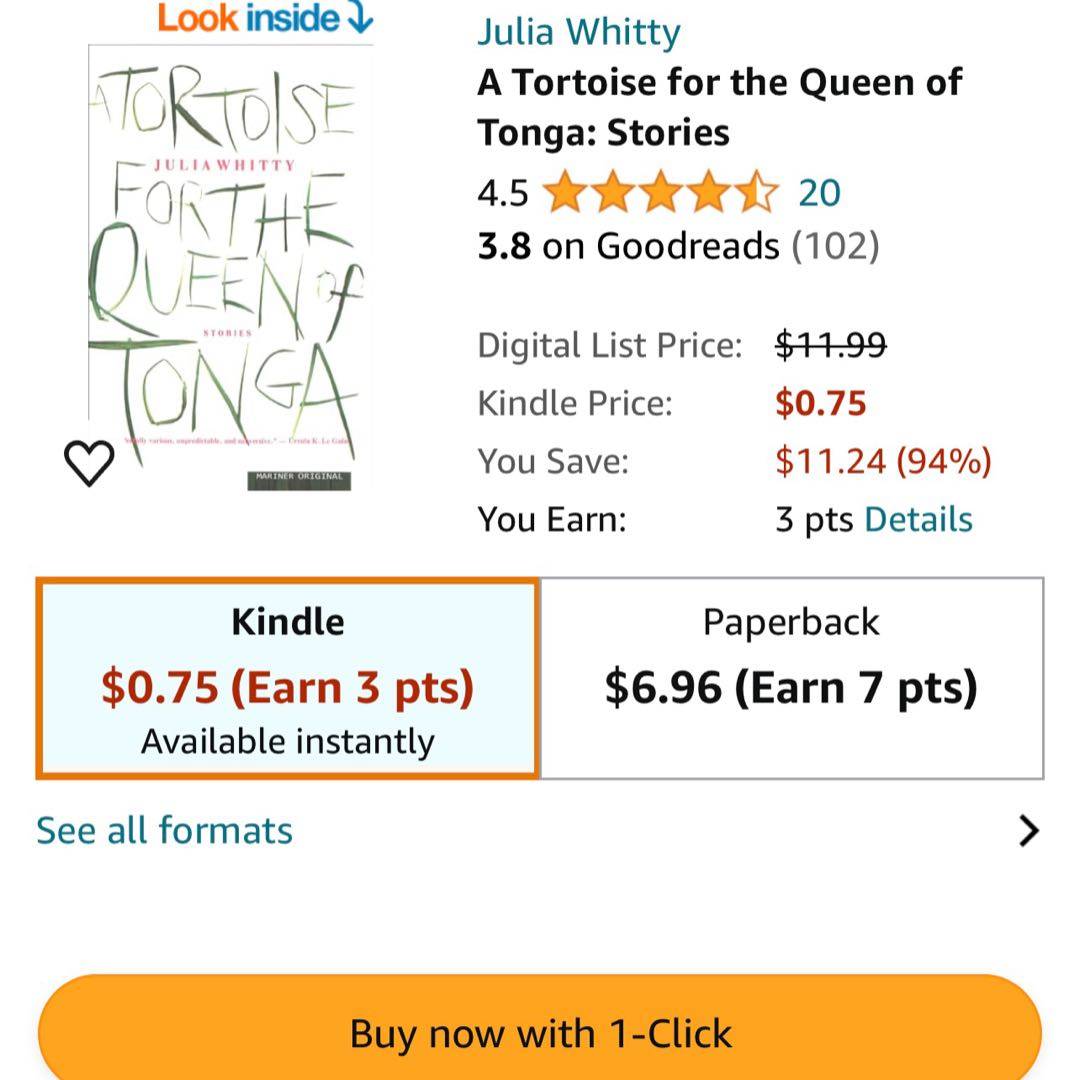Select the Paperback format option
1080x1080 pixels.
point(791,678)
